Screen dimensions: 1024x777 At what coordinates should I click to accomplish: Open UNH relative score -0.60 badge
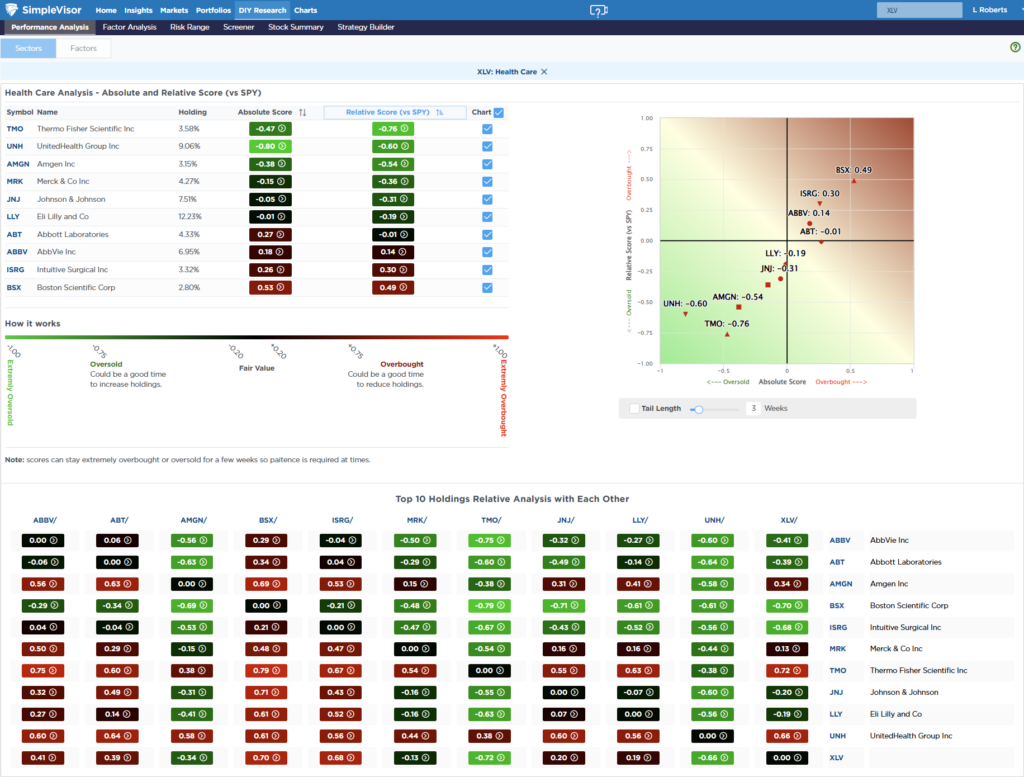(x=393, y=146)
